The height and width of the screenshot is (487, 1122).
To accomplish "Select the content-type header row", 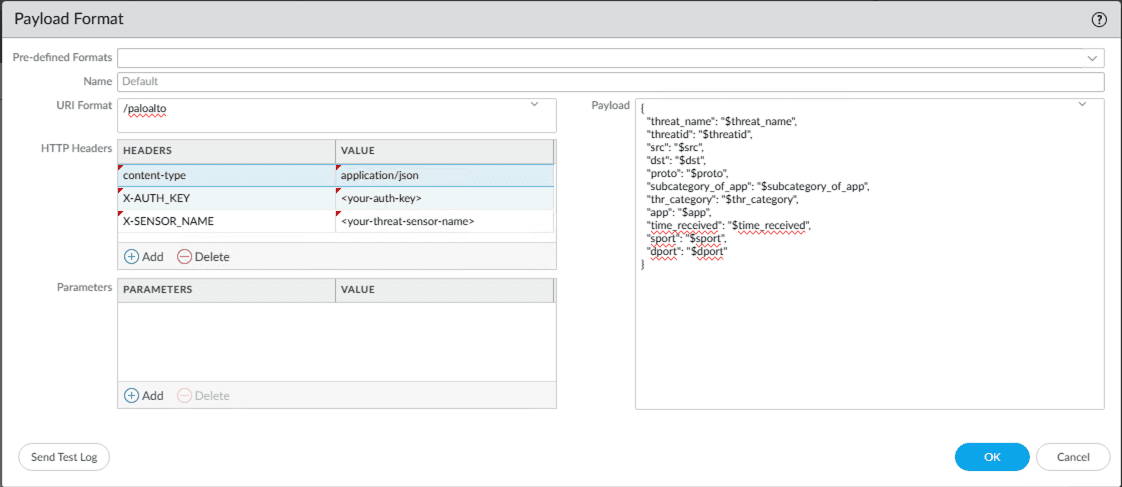I will click(226, 175).
